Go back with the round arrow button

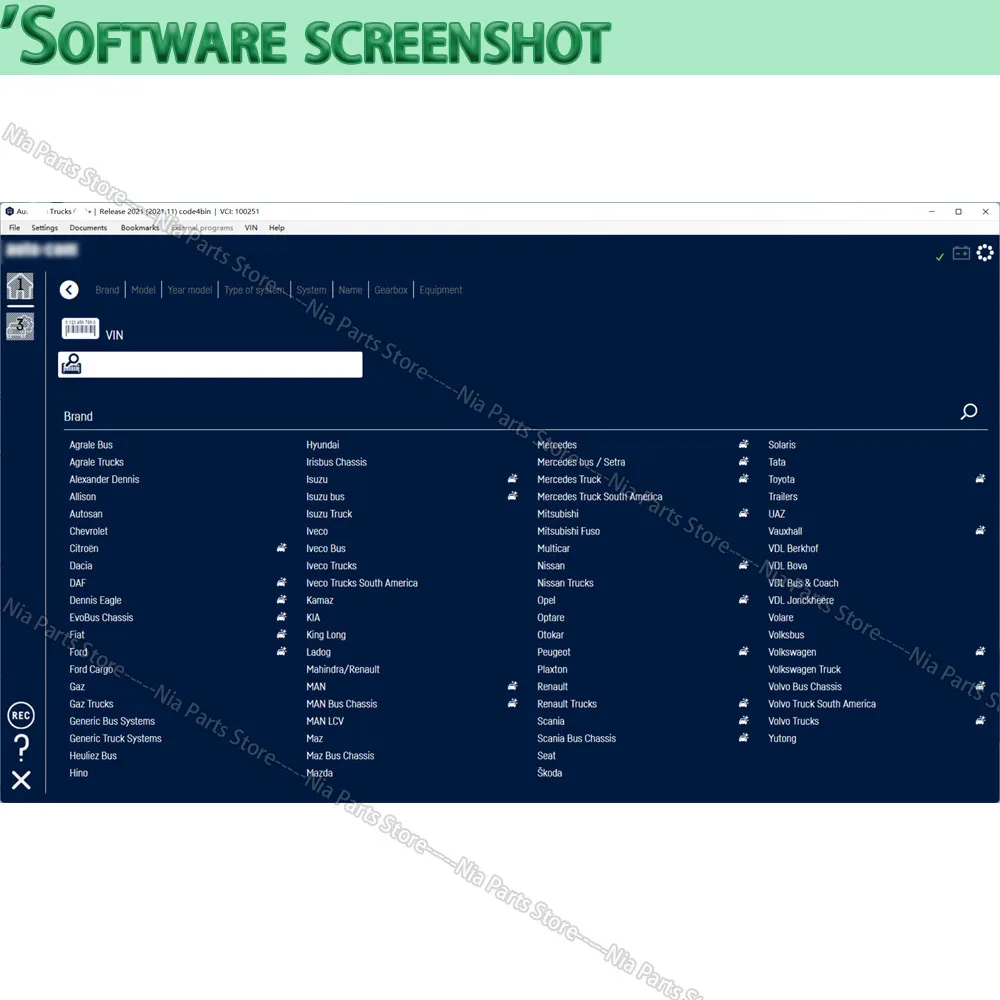click(69, 290)
